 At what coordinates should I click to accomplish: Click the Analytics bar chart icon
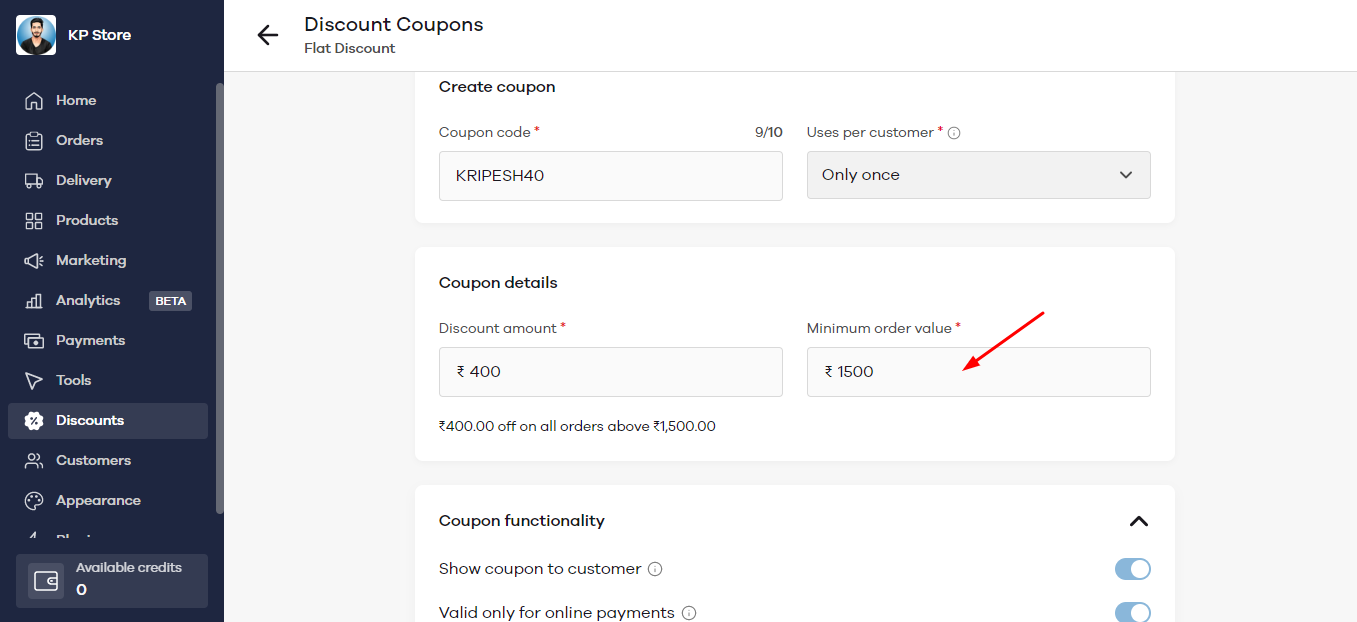pos(34,301)
